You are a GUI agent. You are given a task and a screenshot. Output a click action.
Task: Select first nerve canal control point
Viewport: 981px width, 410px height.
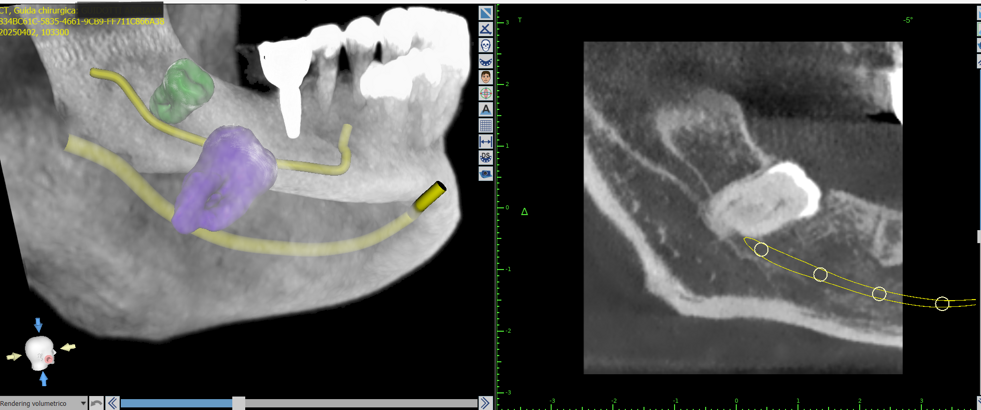pyautogui.click(x=761, y=249)
